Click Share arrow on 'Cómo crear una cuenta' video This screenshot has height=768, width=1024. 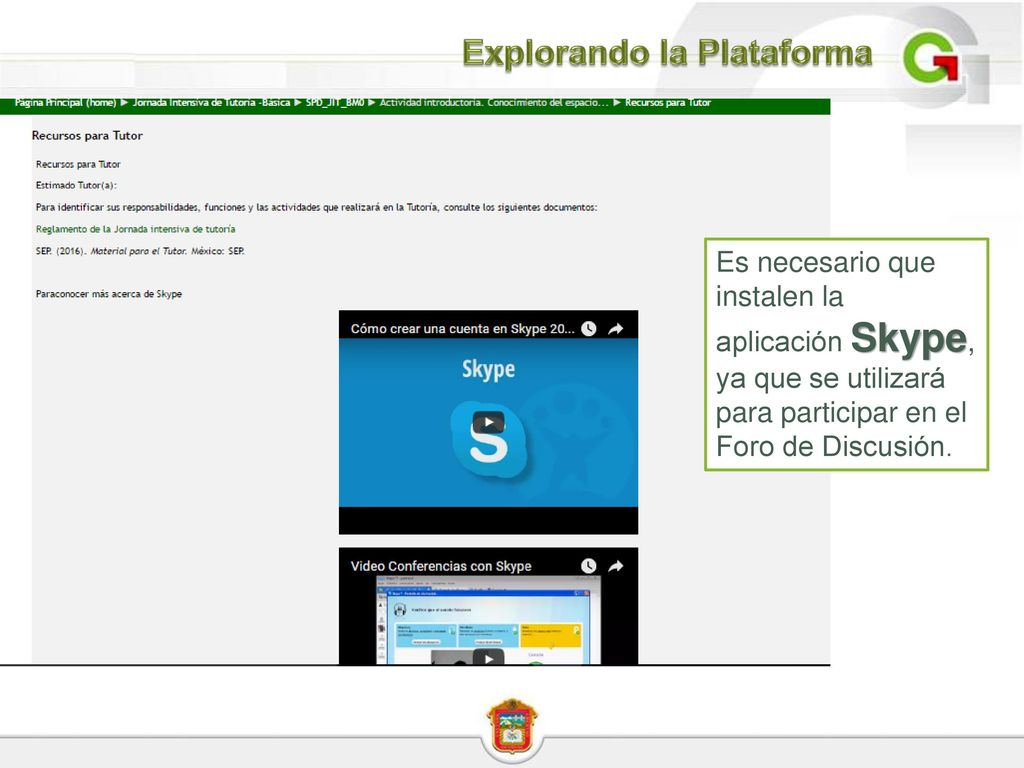click(615, 328)
